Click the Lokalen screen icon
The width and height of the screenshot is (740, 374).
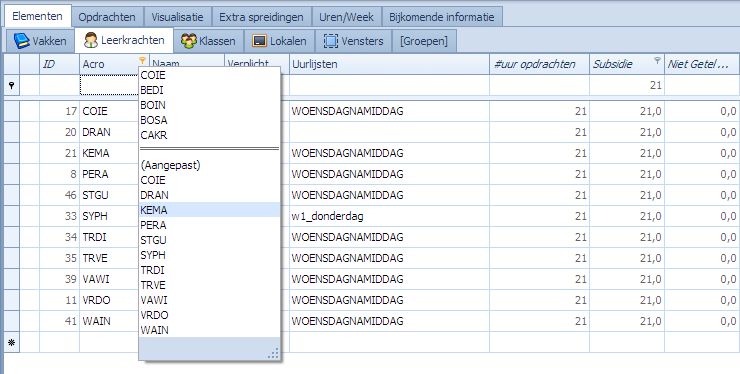(260, 41)
